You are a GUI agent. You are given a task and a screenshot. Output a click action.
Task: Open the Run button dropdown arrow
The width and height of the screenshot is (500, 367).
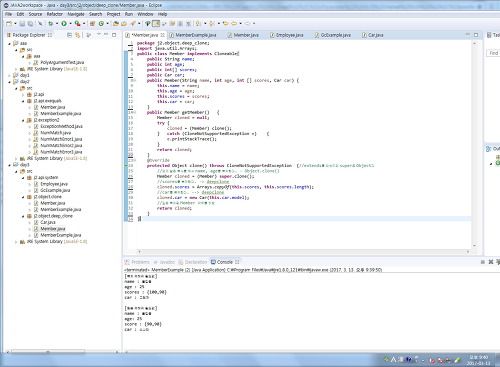70,24
